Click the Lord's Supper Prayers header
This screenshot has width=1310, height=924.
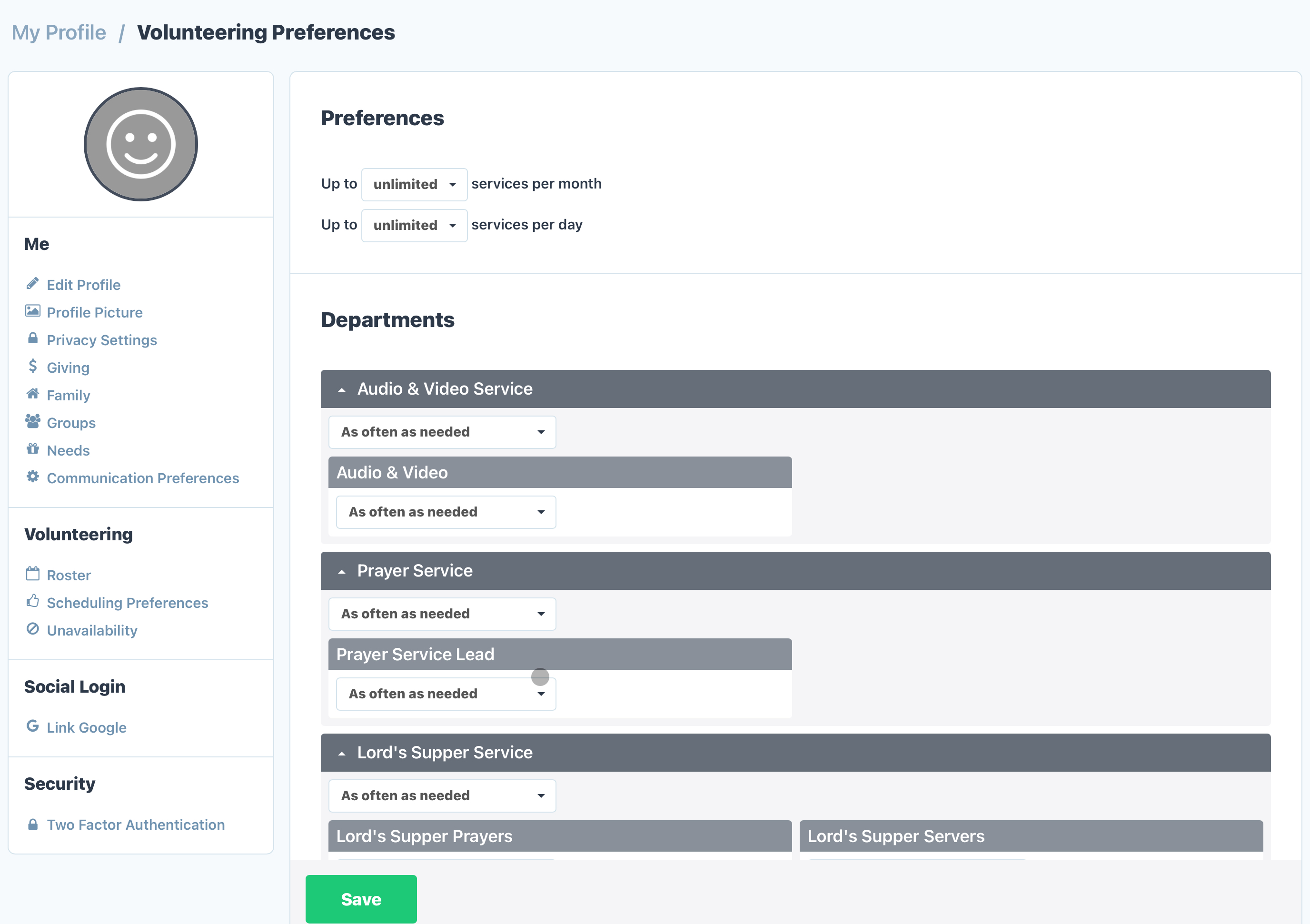pos(560,836)
